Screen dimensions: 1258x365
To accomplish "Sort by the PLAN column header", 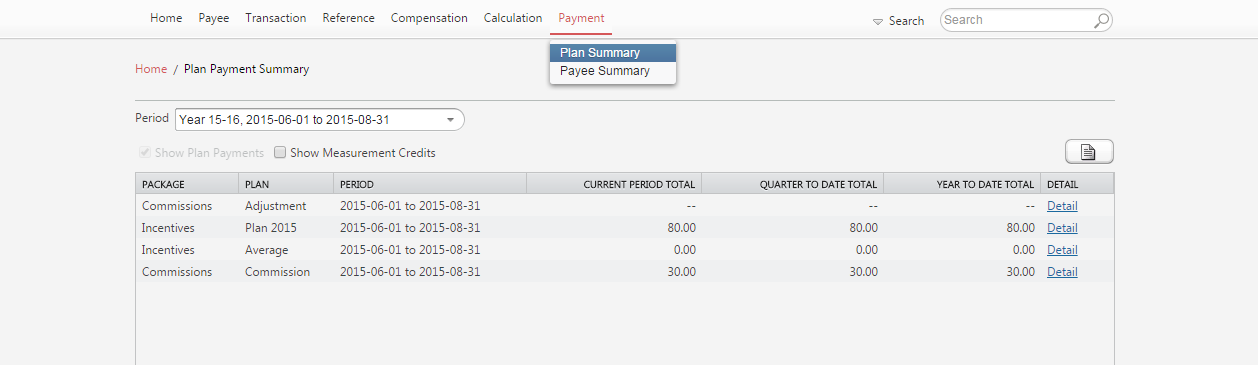I will click(x=286, y=184).
